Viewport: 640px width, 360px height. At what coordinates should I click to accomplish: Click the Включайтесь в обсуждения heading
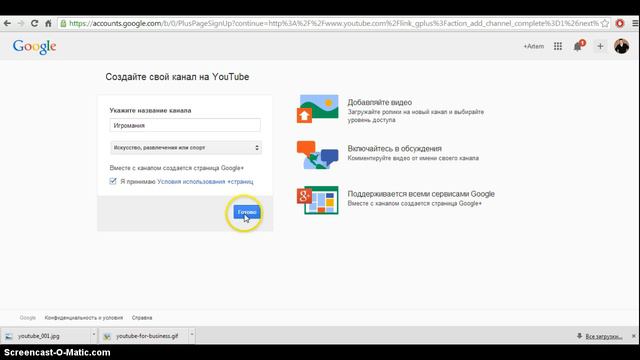pyautogui.click(x=394, y=149)
